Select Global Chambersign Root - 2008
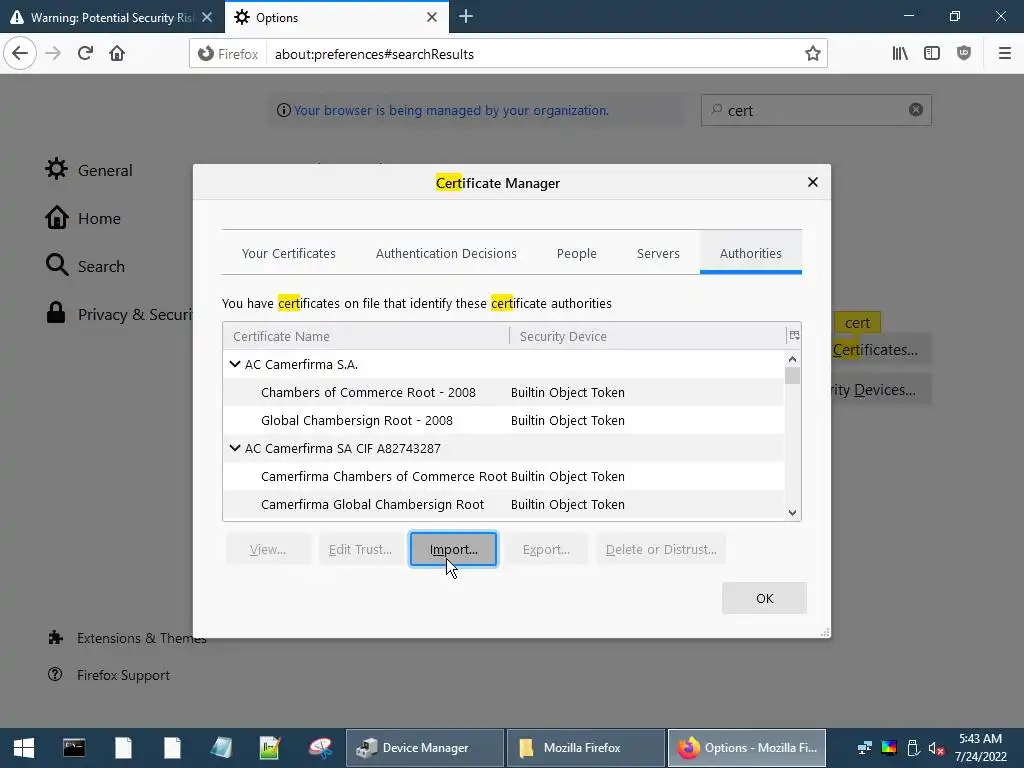This screenshot has width=1024, height=768. click(504, 420)
